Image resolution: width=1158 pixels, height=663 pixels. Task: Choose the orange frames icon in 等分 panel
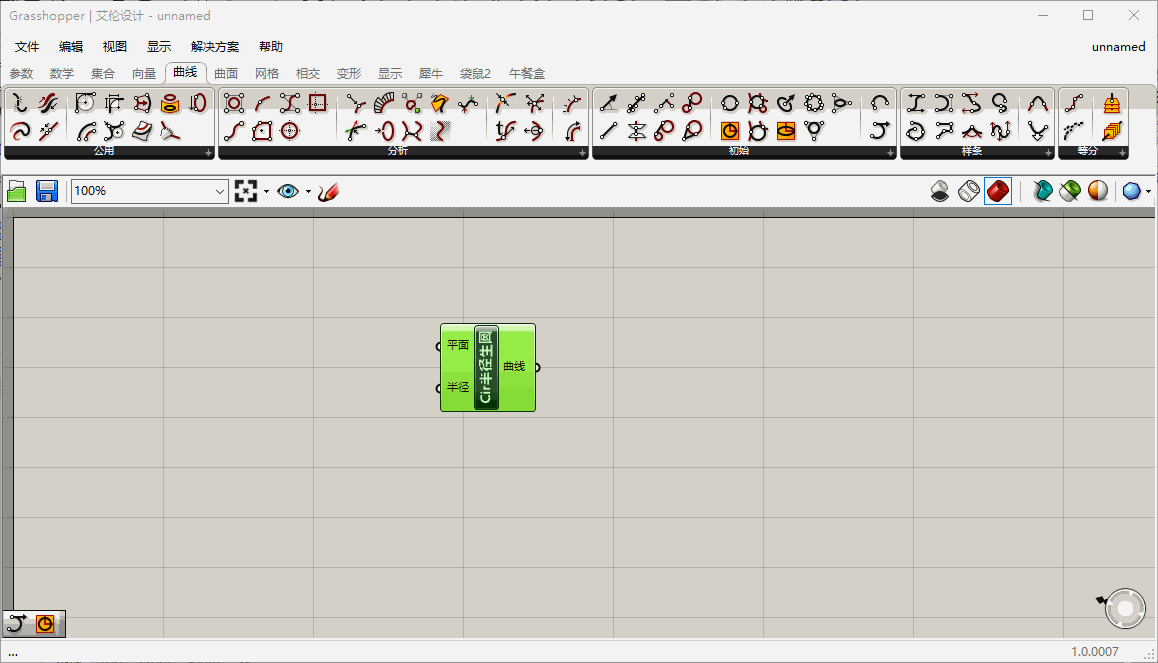pyautogui.click(x=1111, y=131)
